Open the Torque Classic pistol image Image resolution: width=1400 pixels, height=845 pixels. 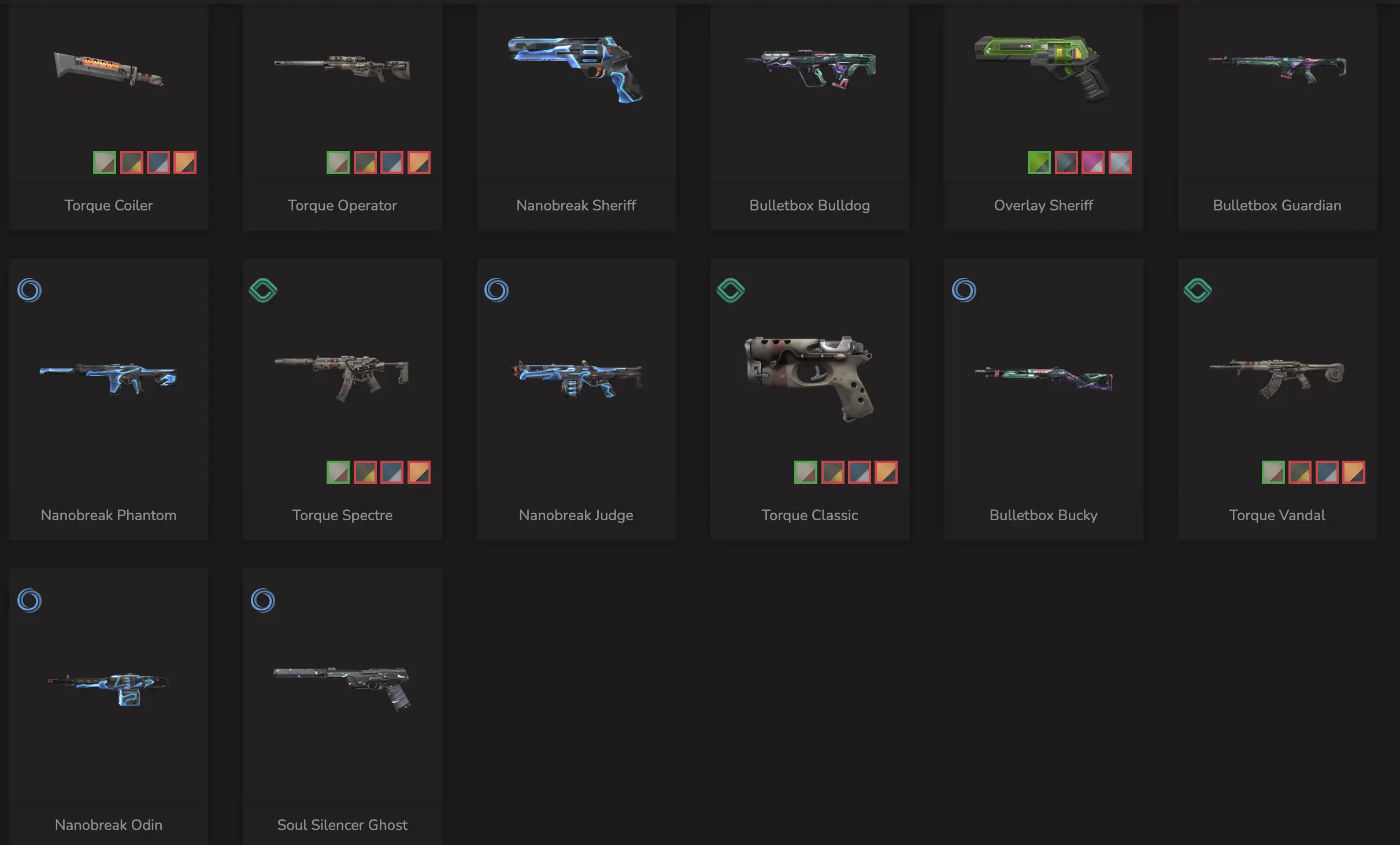810,379
